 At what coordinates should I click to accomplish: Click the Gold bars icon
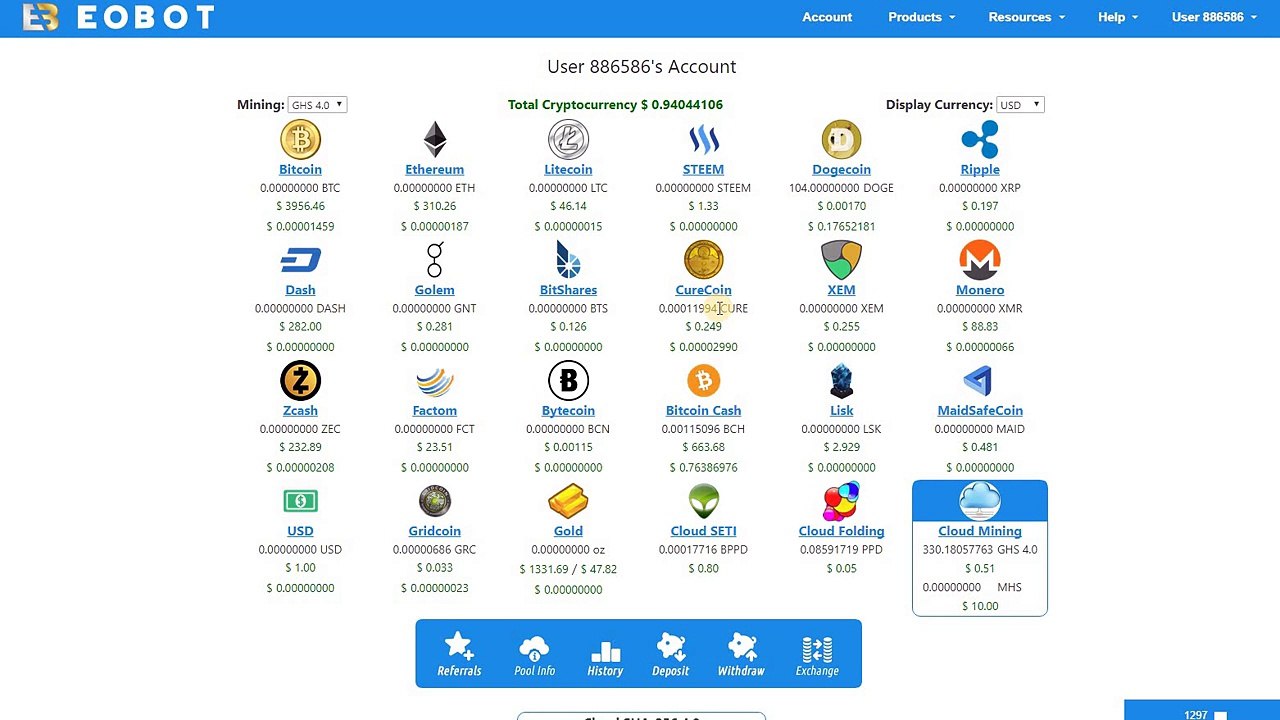pos(568,501)
